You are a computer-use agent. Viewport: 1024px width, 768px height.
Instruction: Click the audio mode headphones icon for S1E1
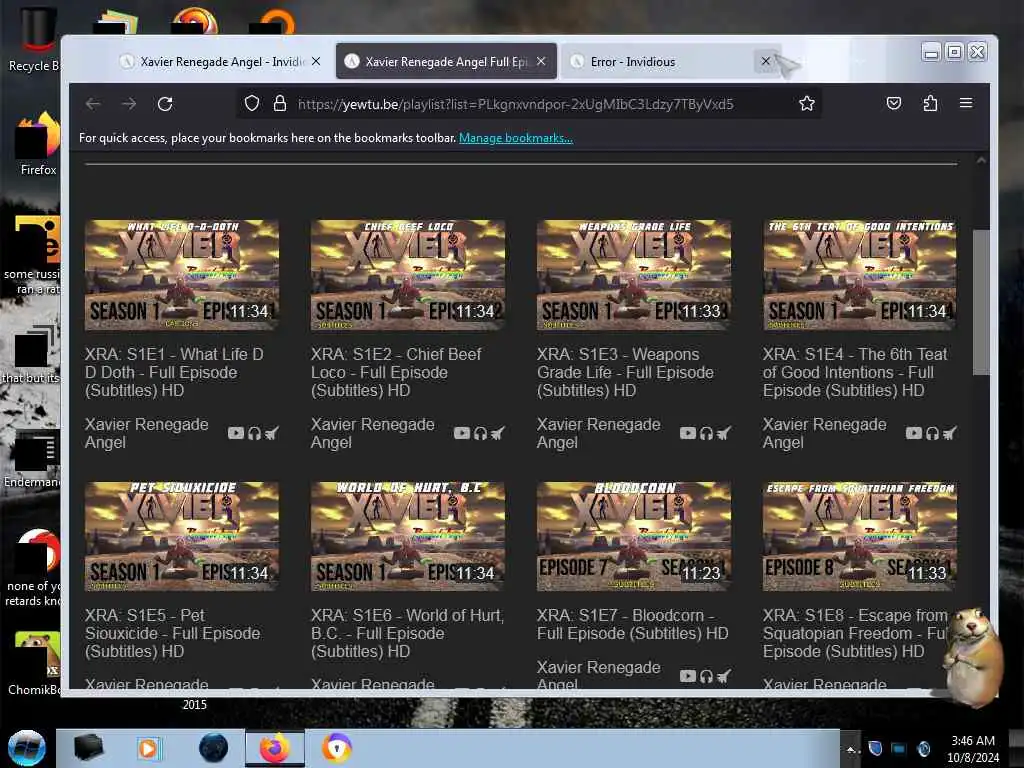point(255,433)
